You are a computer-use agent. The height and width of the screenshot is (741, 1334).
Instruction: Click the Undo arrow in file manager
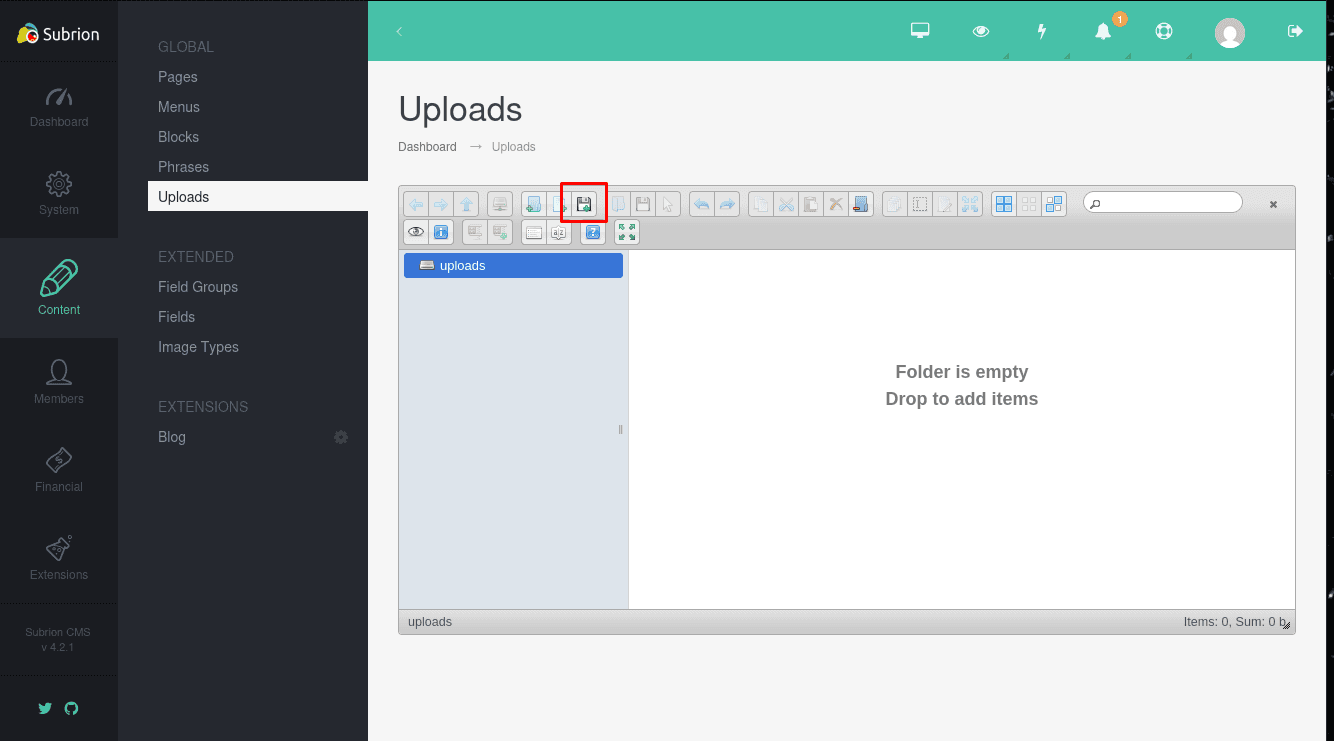[x=702, y=204]
